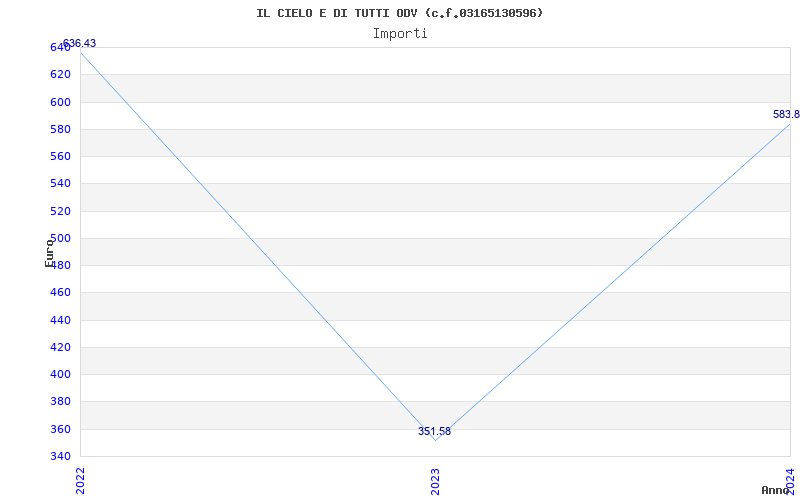This screenshot has width=800, height=500.
Task: Click the Euro y-axis title
Action: (49, 253)
